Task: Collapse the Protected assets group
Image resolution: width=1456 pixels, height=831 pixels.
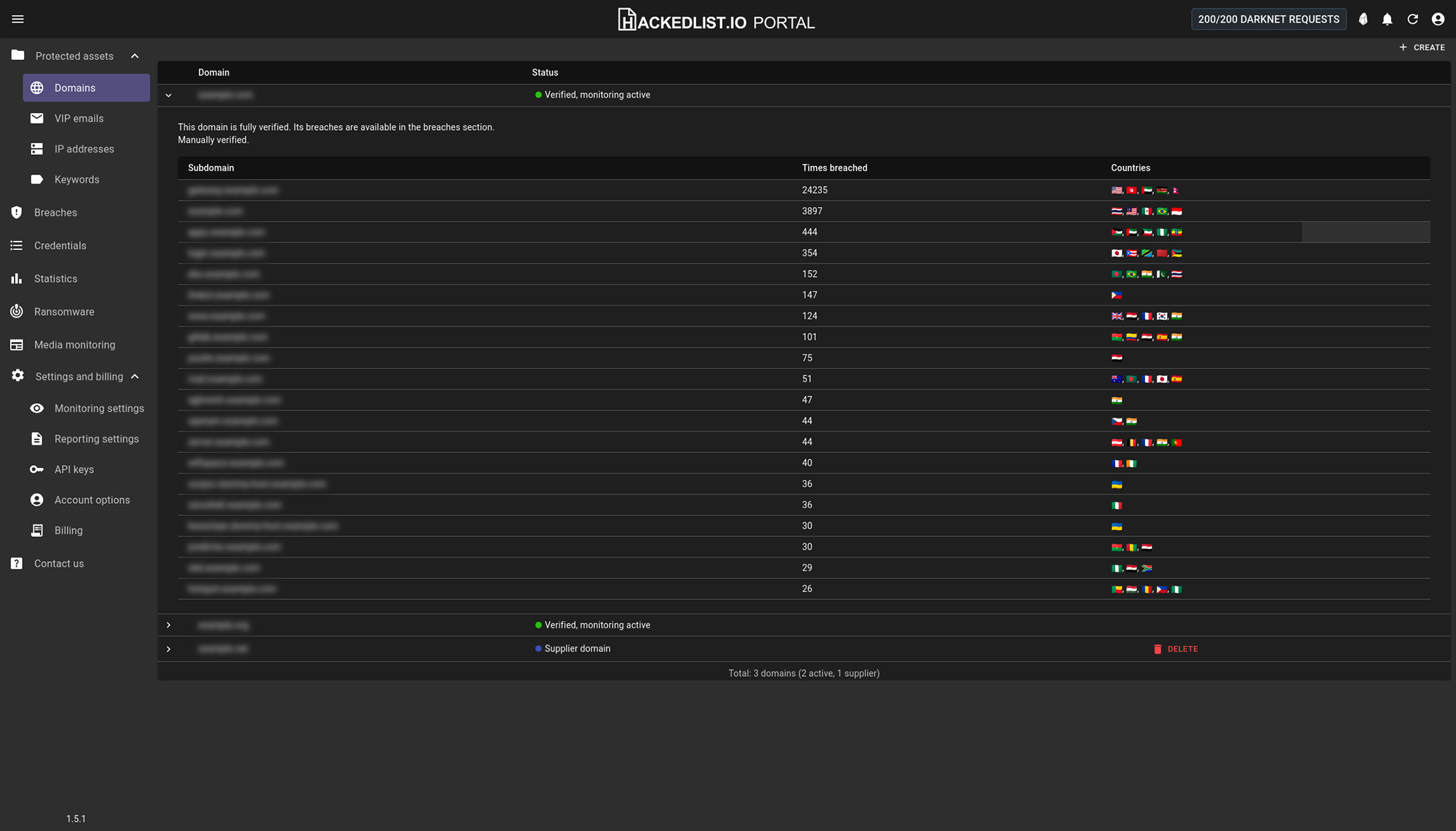Action: tap(134, 55)
